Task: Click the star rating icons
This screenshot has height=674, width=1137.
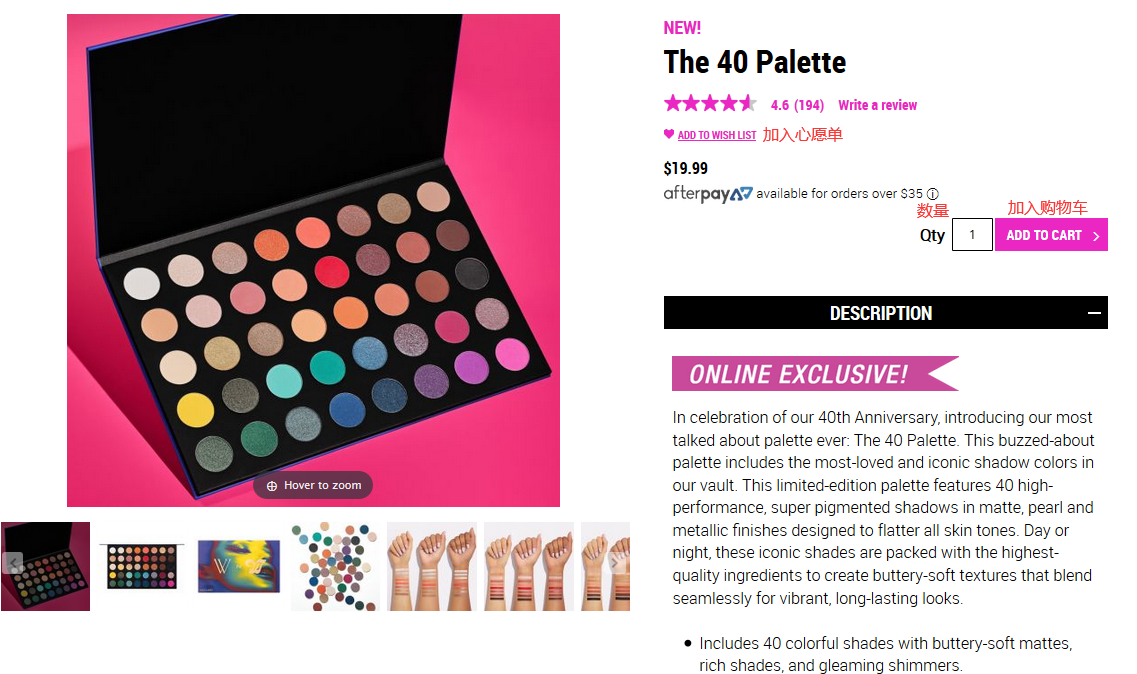Action: click(710, 103)
